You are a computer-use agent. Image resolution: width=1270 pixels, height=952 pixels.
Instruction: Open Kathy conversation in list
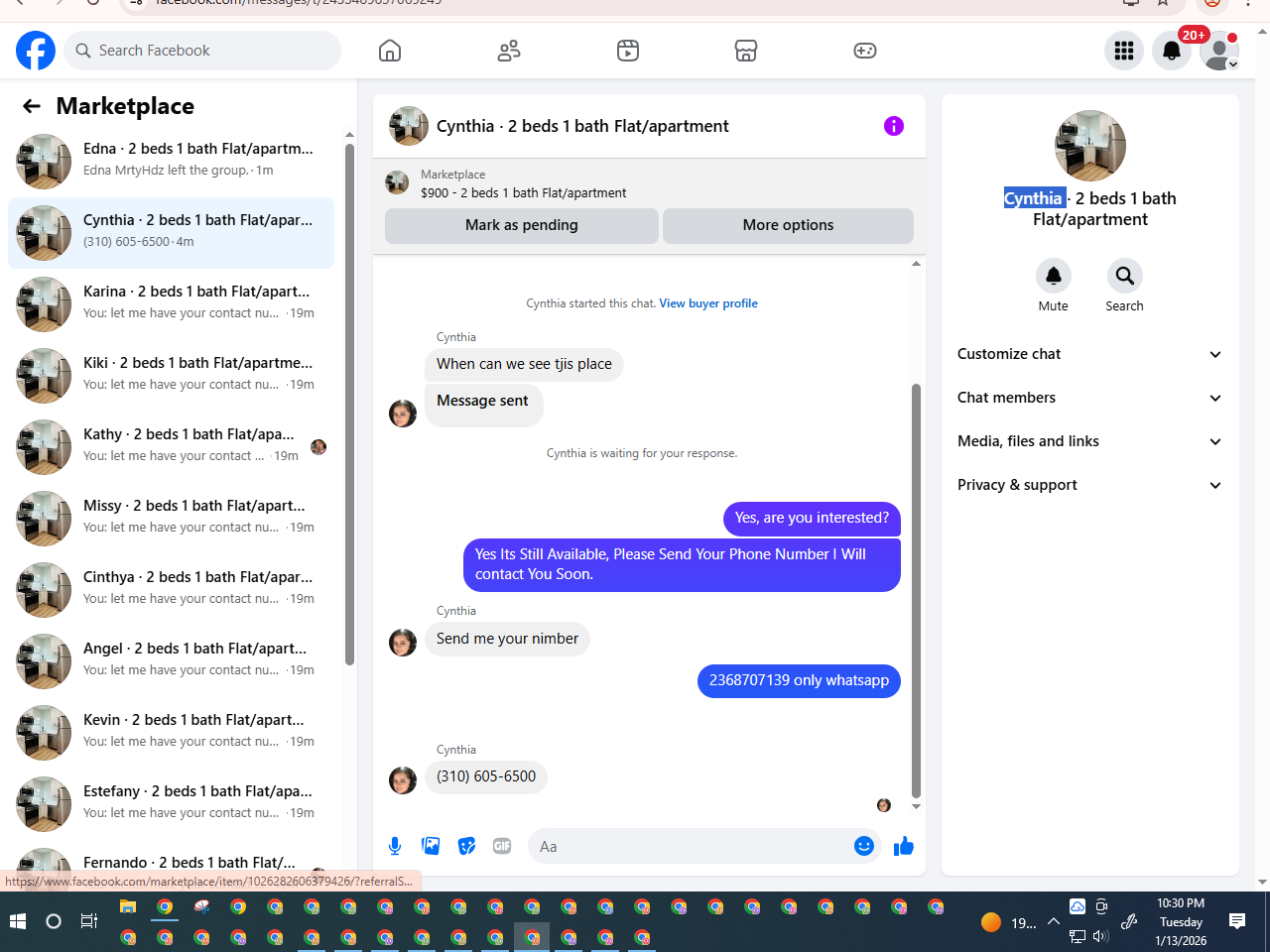171,446
